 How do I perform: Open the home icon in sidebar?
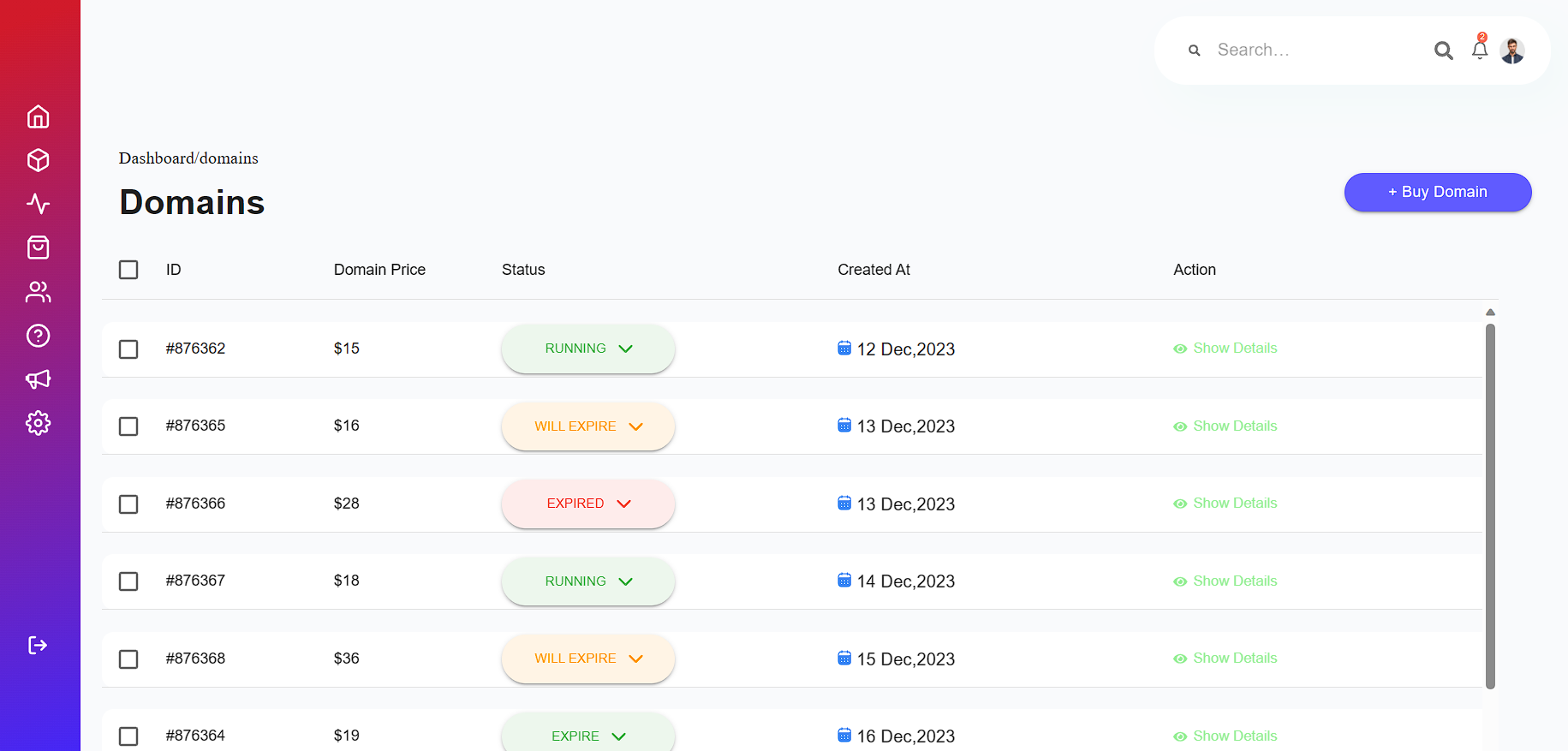tap(39, 116)
